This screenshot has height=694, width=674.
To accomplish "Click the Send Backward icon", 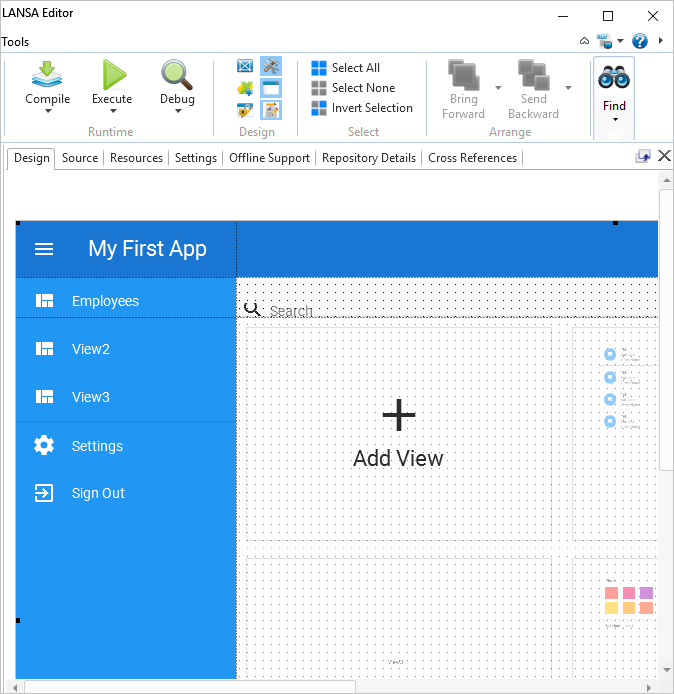I will click(x=534, y=74).
